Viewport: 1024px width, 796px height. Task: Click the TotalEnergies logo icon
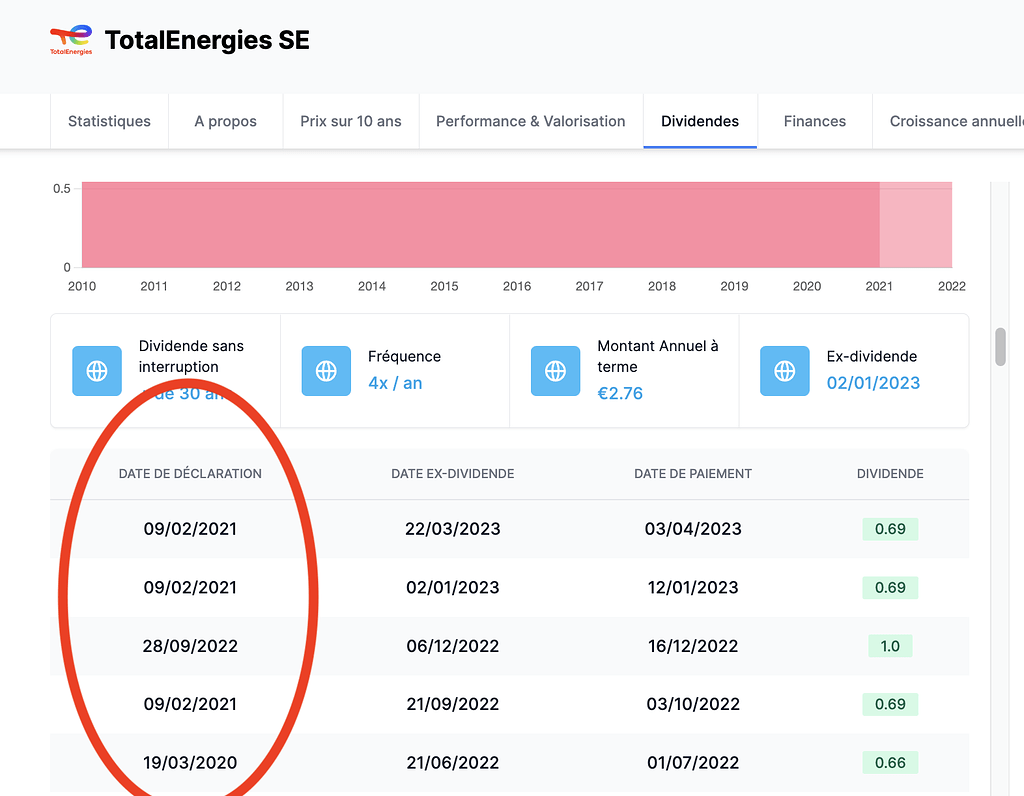pyautogui.click(x=71, y=40)
